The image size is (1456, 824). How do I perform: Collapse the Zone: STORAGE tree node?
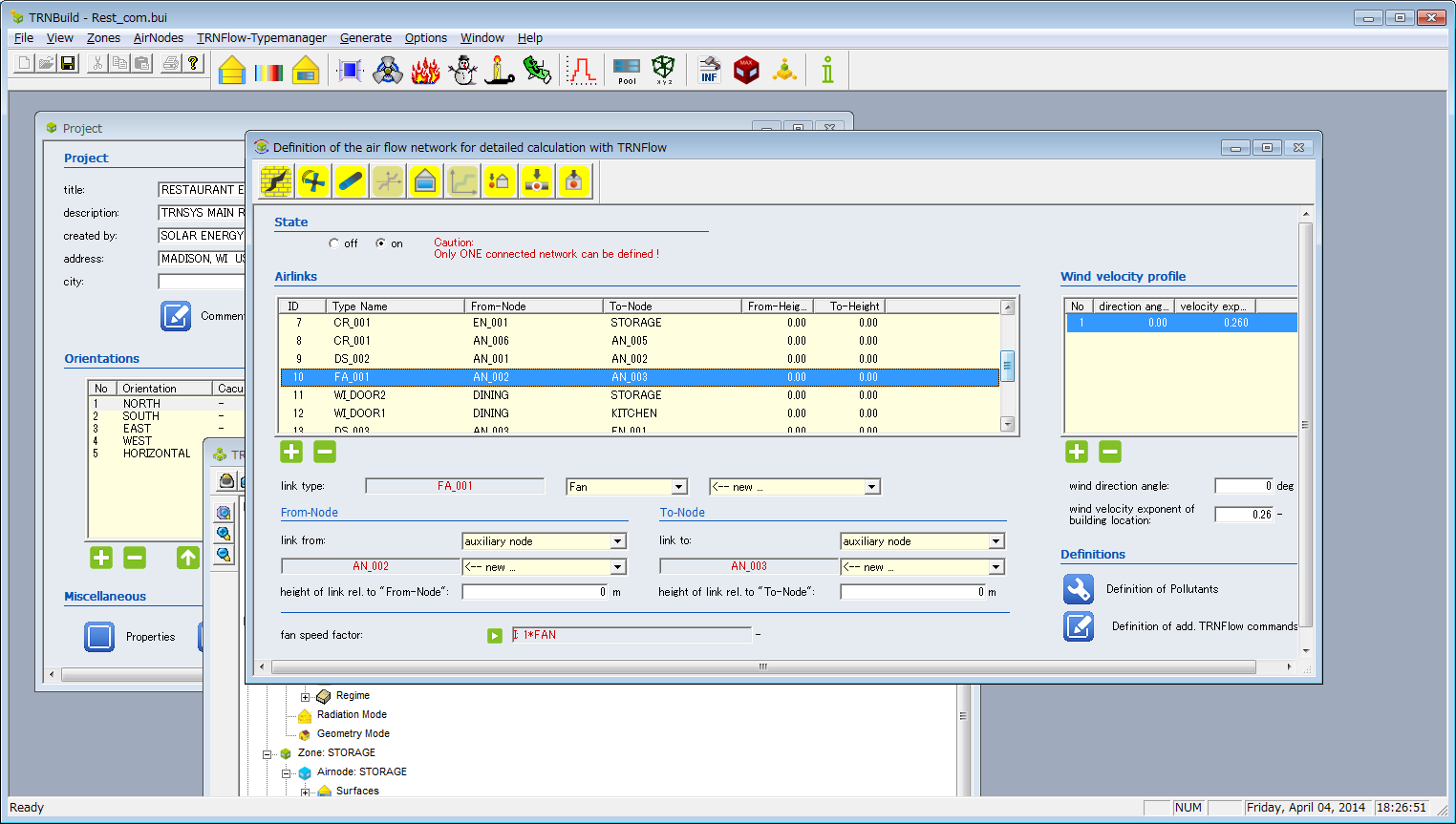pyautogui.click(x=268, y=754)
